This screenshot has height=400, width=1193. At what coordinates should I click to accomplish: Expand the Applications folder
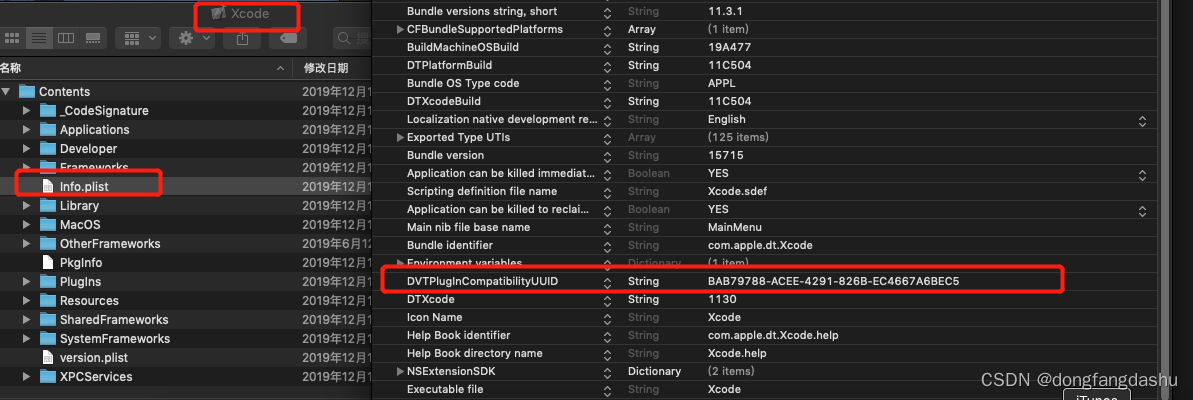[27, 129]
